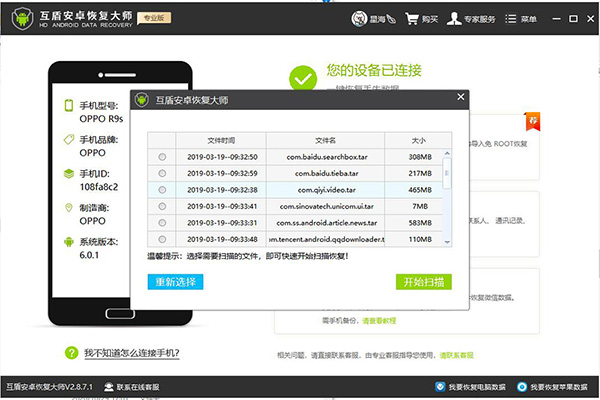Screen dimensions: 600x400
Task: Click the orange 荐 recommended ribbon
Action: point(532,121)
